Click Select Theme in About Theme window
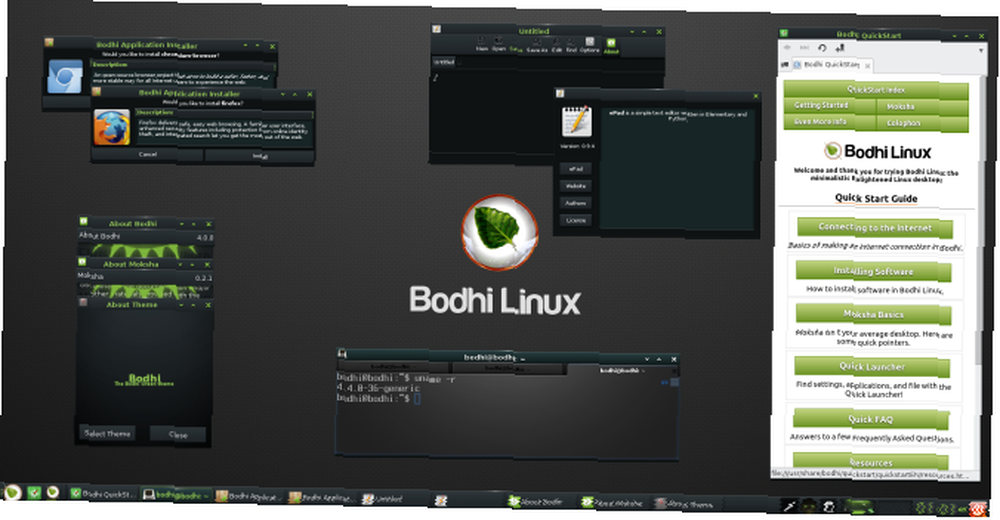Image resolution: width=1000 pixels, height=520 pixels. [108, 433]
